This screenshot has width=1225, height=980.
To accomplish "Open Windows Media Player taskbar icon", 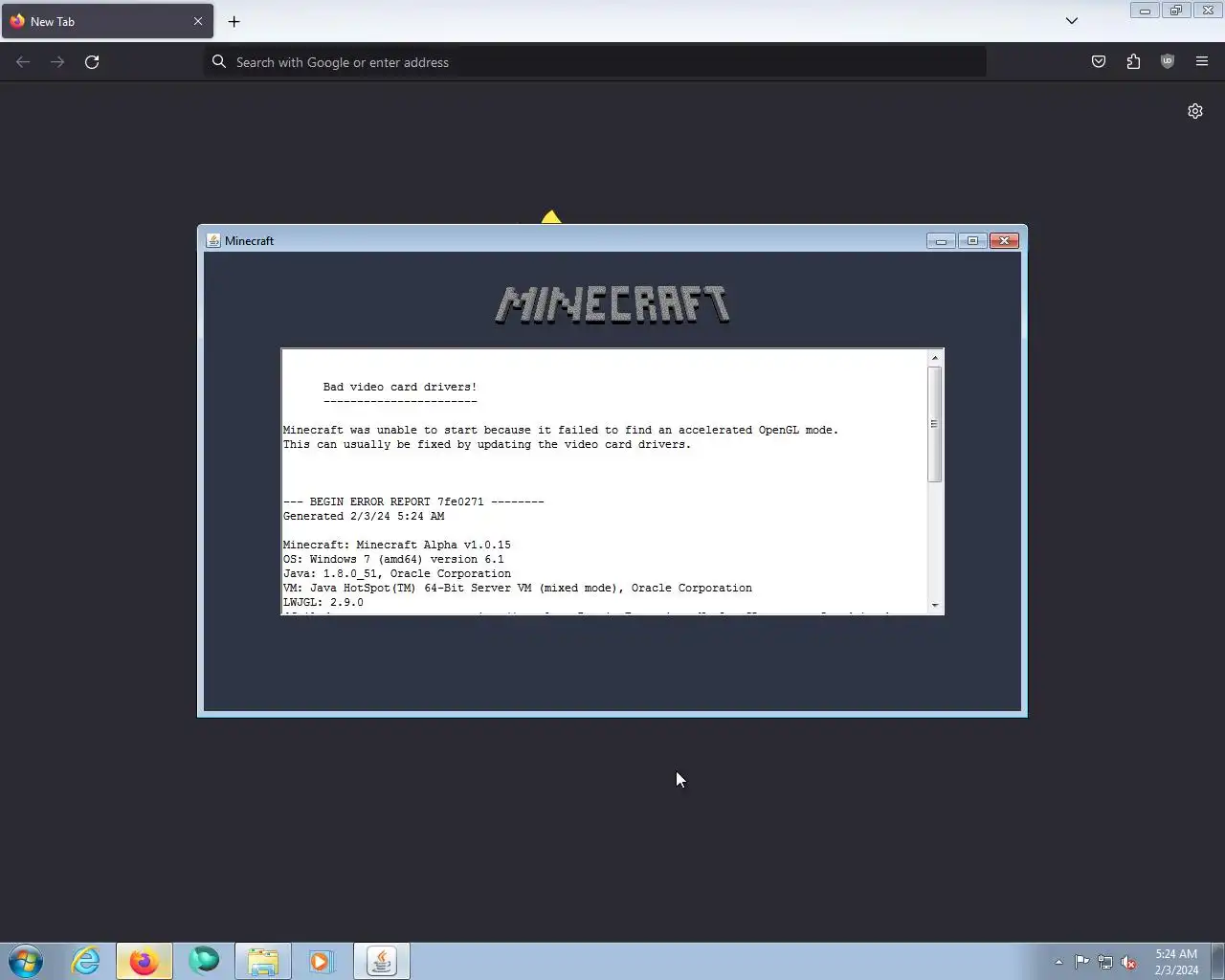I will (322, 961).
